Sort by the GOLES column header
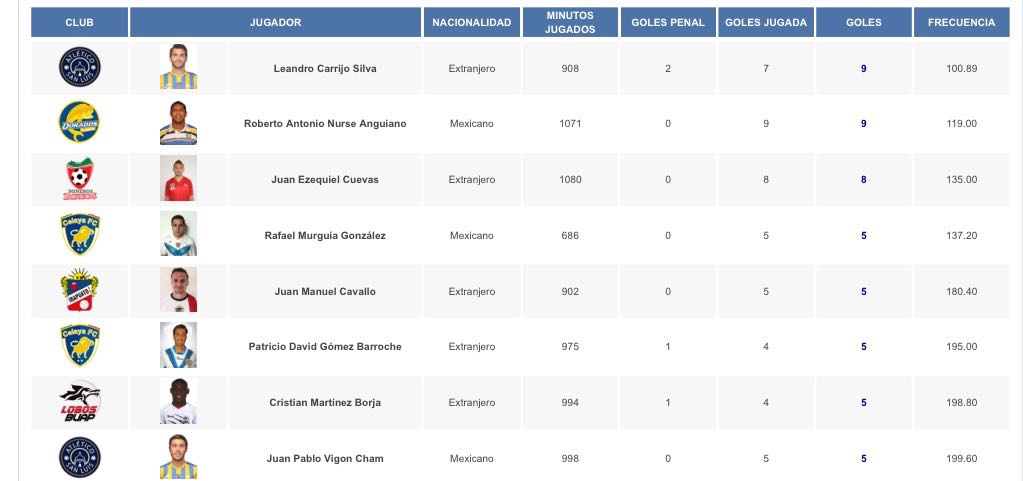 (863, 22)
